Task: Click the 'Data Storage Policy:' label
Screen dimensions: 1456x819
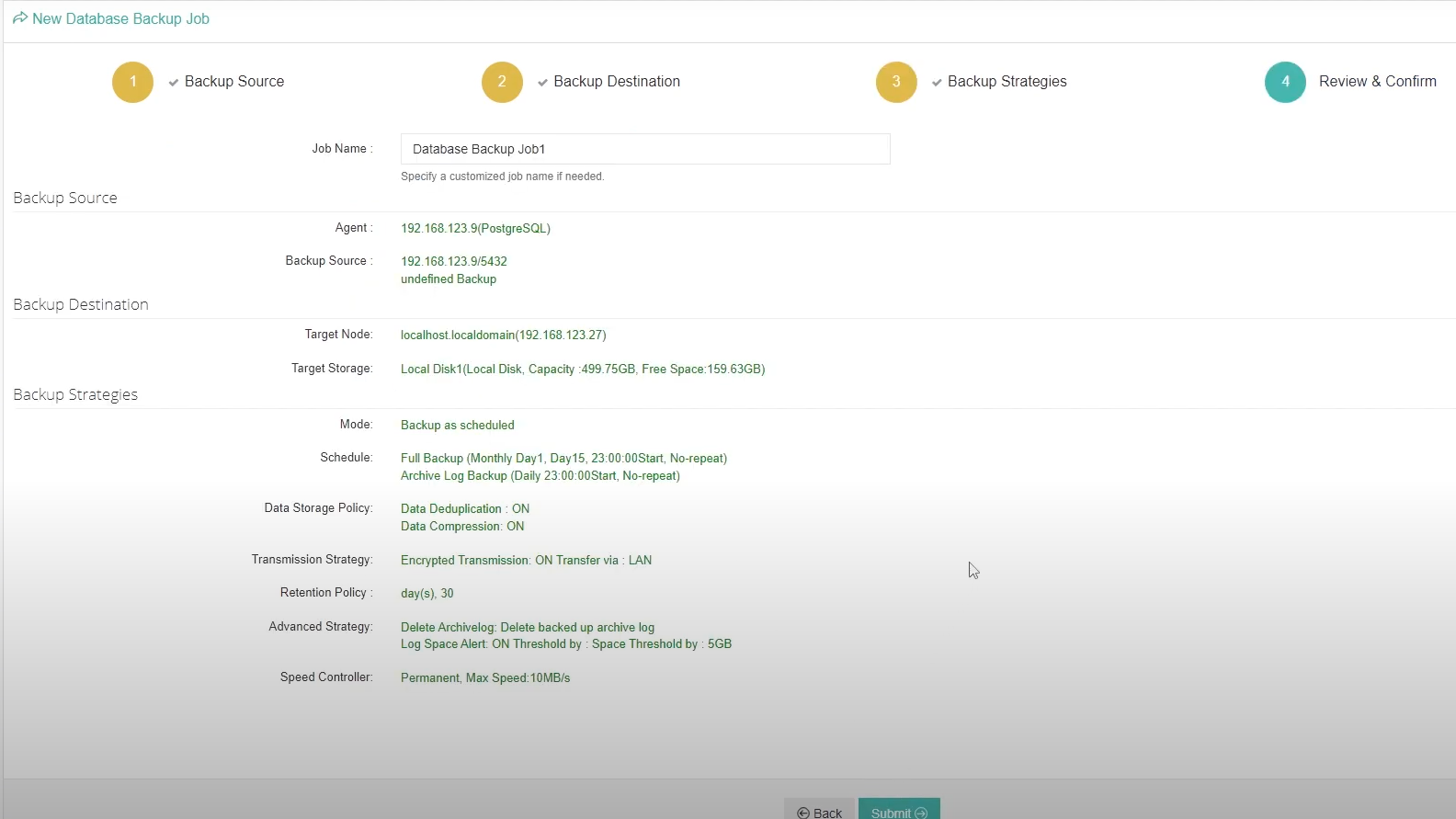Action: [319, 507]
